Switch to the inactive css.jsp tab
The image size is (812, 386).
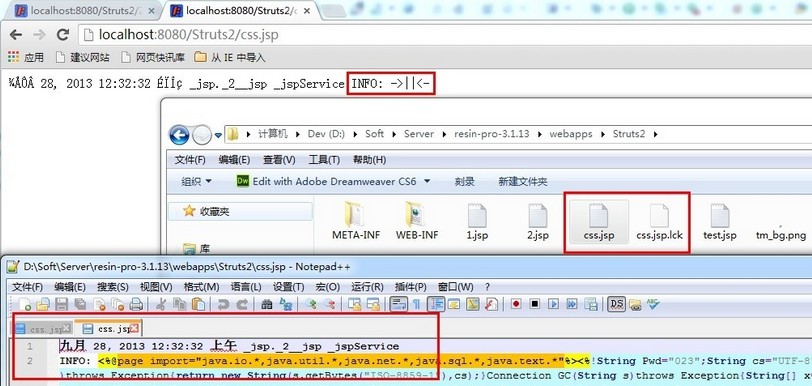[43, 329]
